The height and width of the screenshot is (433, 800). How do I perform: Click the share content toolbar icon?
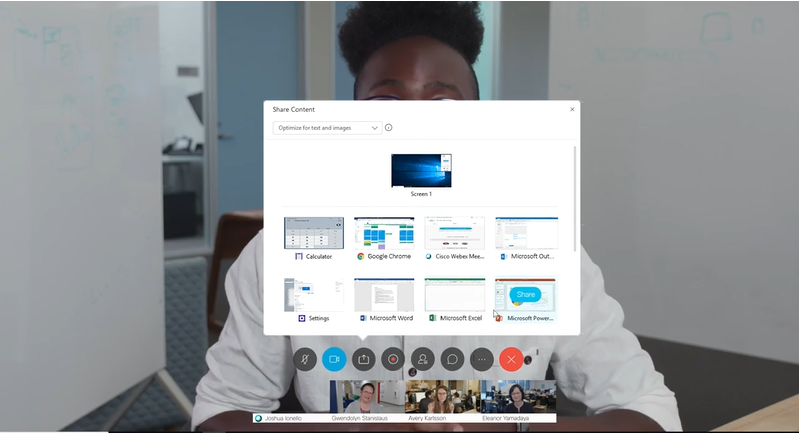[x=364, y=360]
